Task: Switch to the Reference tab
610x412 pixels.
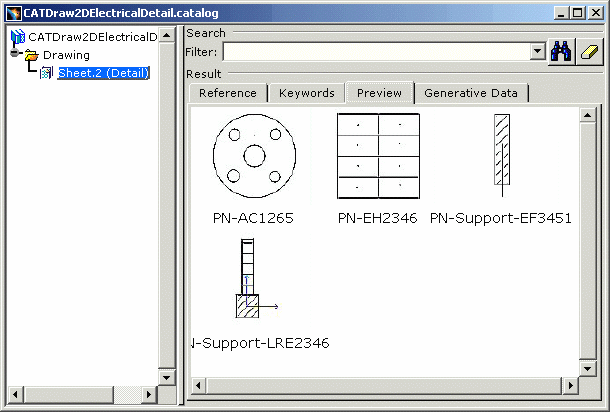Action: 228,93
